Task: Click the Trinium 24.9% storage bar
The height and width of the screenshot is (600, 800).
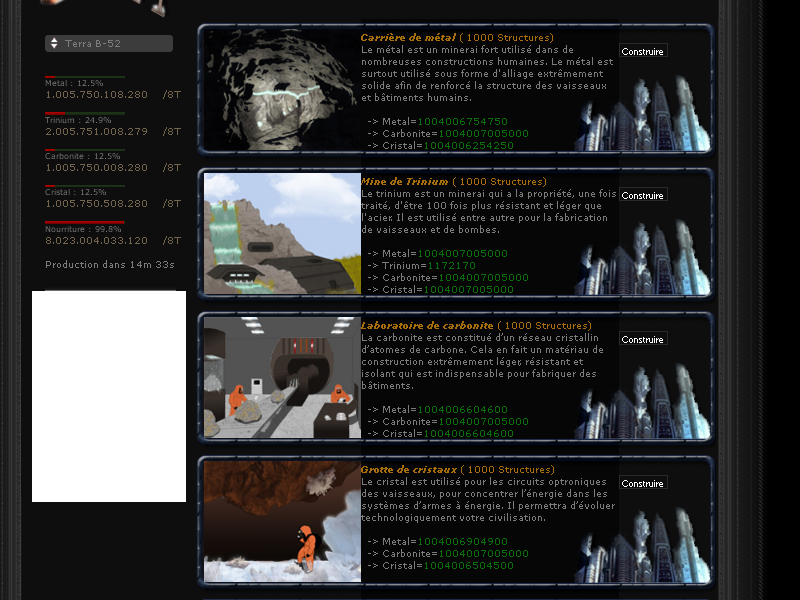Action: (85, 113)
